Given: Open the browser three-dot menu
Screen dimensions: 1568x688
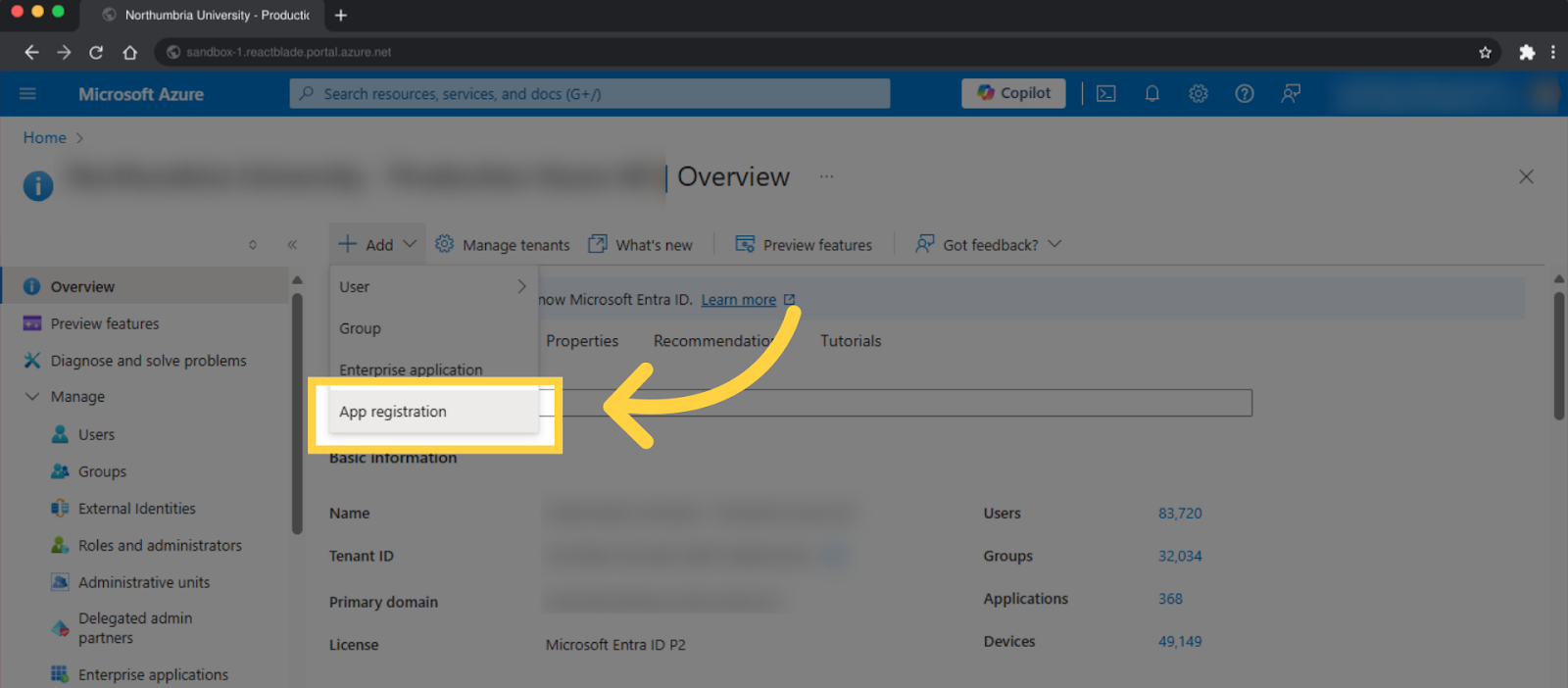Looking at the screenshot, I should (x=1553, y=52).
